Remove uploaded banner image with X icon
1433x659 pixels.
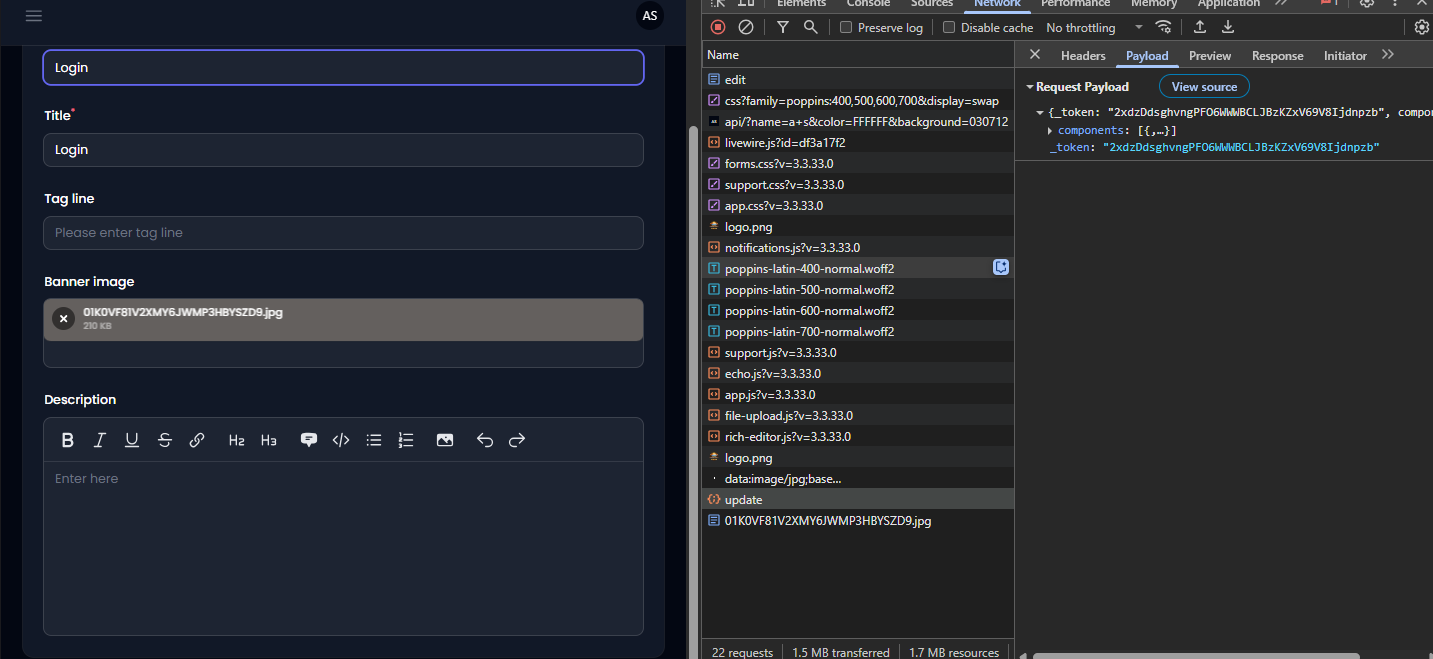[64, 319]
